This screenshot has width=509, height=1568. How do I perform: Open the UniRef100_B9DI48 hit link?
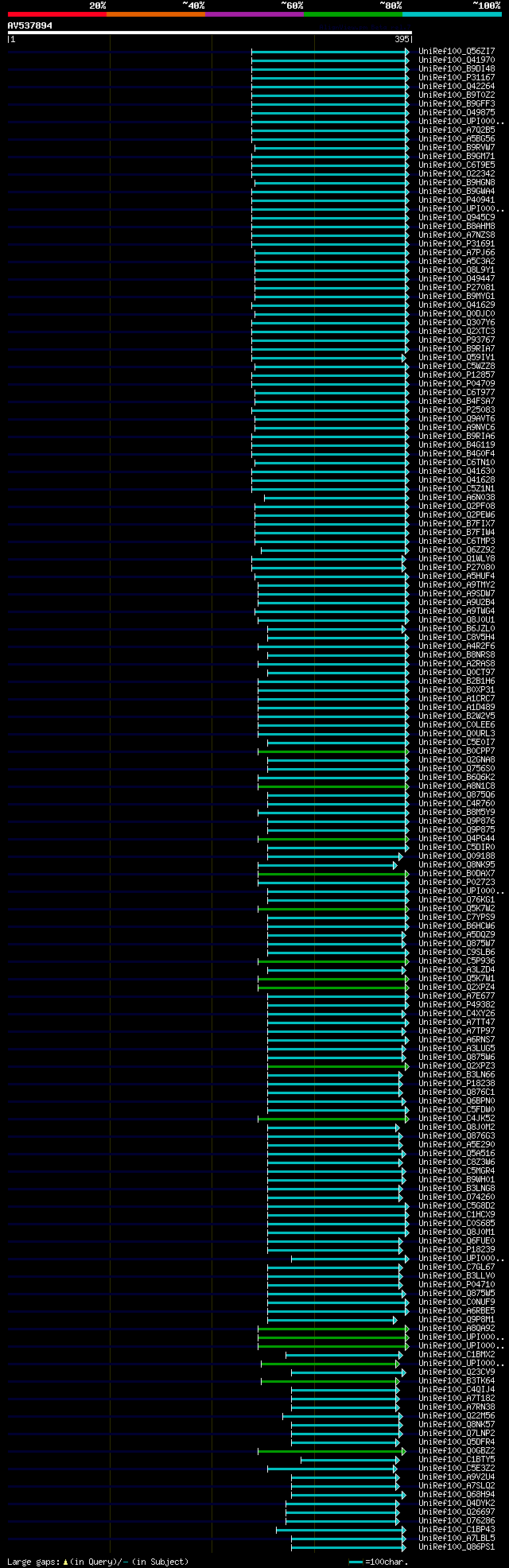pyautogui.click(x=457, y=68)
